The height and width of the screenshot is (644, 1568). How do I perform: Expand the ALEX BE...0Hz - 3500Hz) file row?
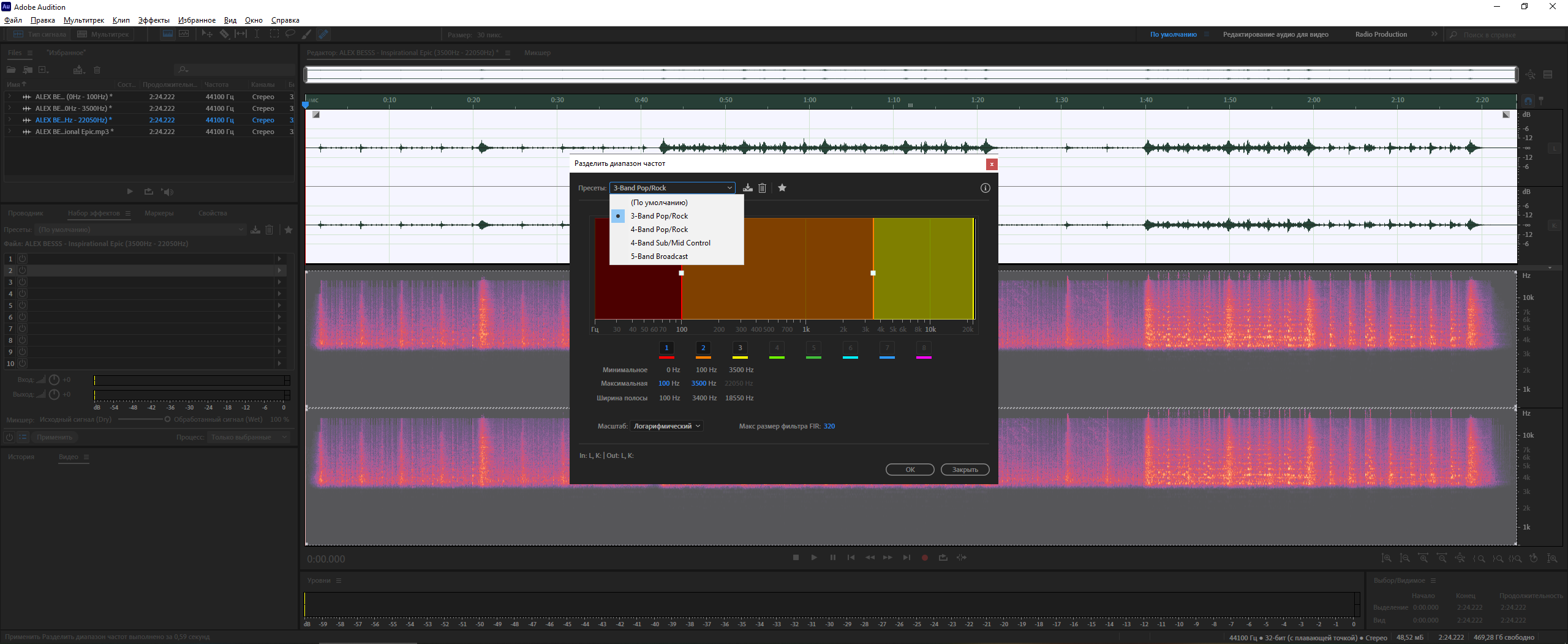[9, 108]
